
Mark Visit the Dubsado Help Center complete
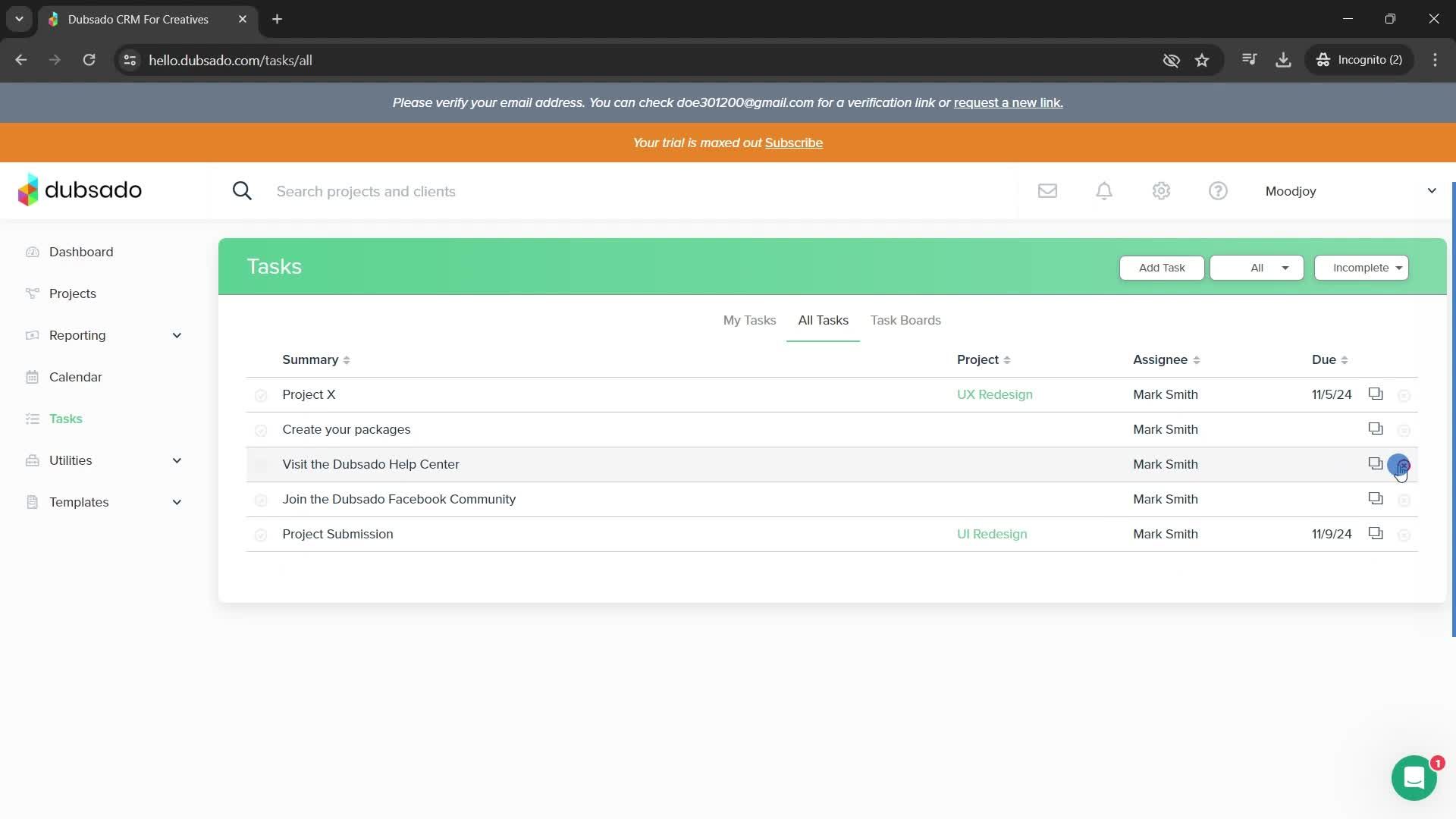coord(261,465)
